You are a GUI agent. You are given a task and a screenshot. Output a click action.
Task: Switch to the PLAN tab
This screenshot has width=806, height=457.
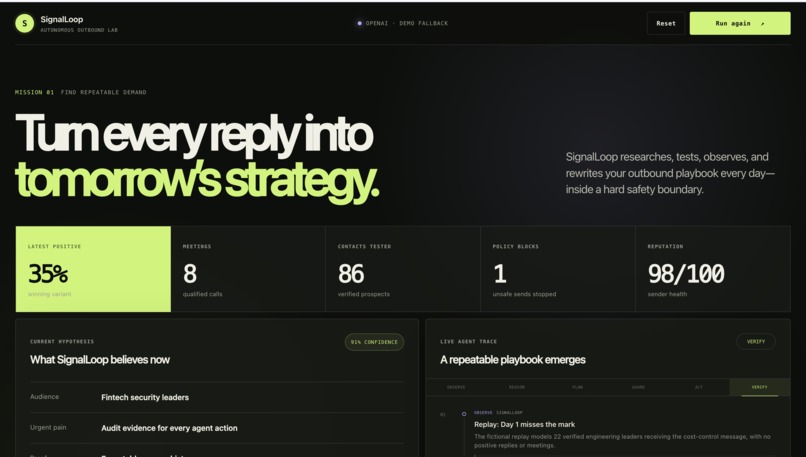pyautogui.click(x=577, y=387)
